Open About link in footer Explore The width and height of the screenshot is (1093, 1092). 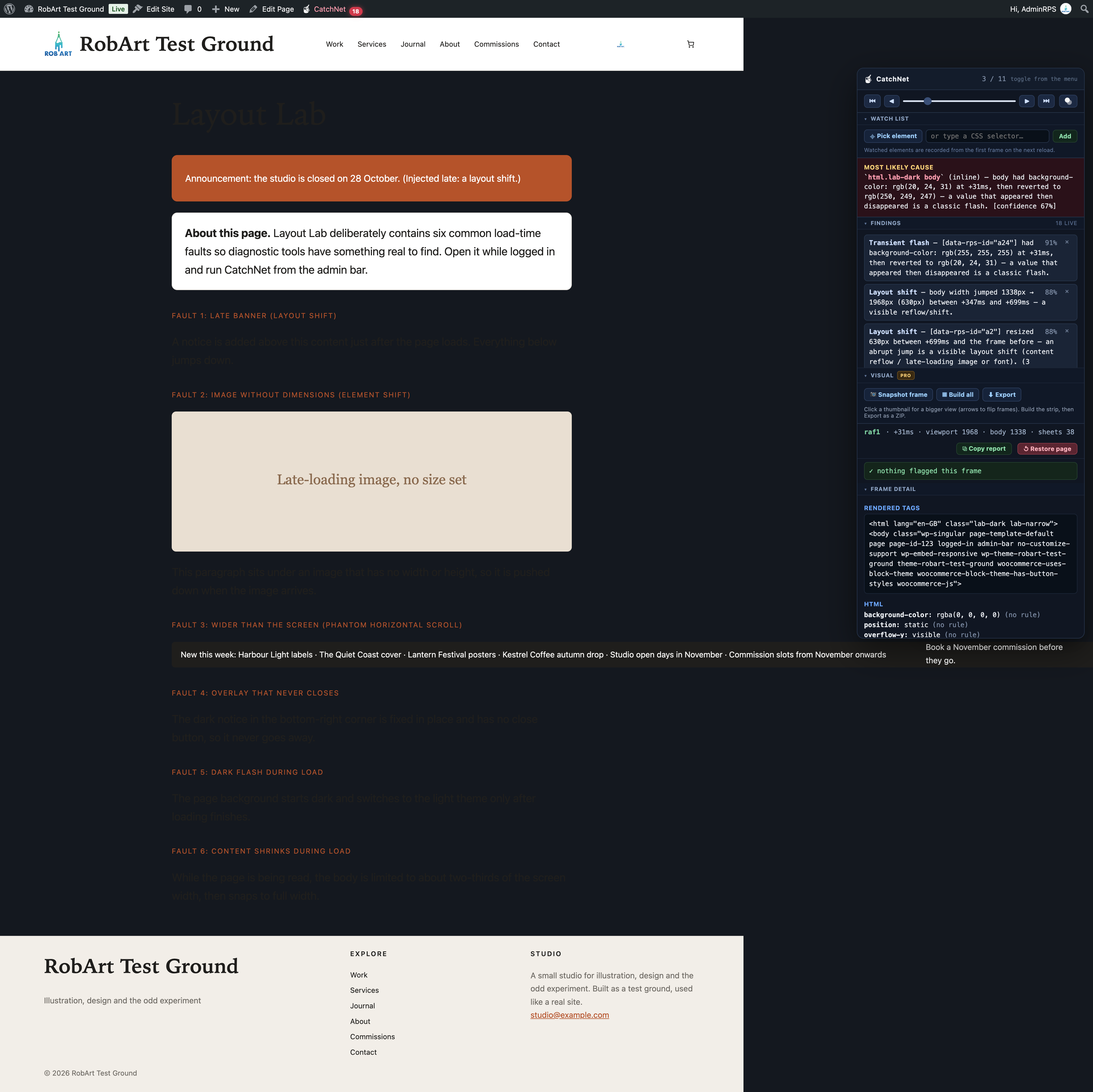pyautogui.click(x=360, y=1022)
